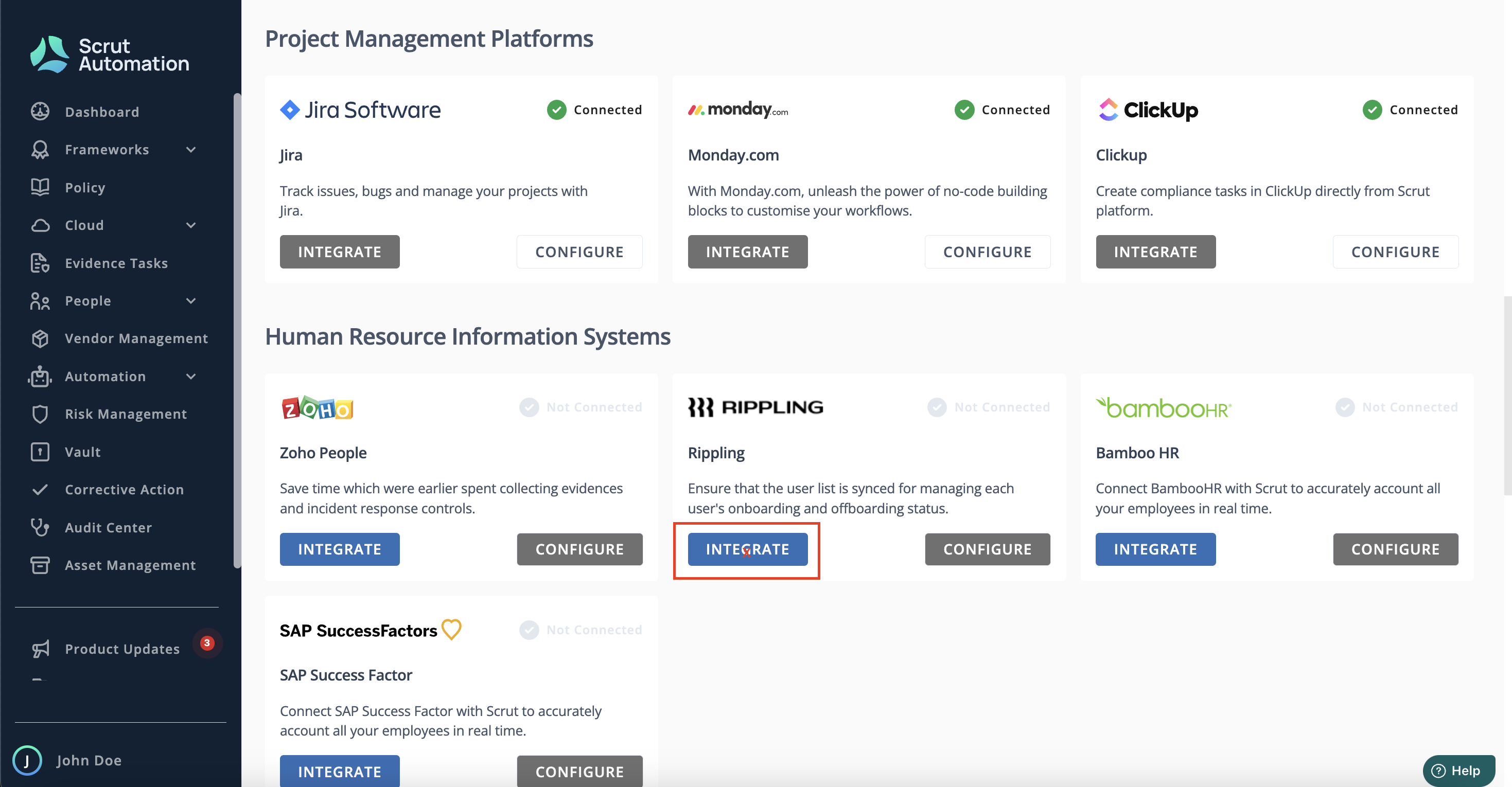Configure Zoho People integration
Image resolution: width=1512 pixels, height=787 pixels.
[579, 549]
